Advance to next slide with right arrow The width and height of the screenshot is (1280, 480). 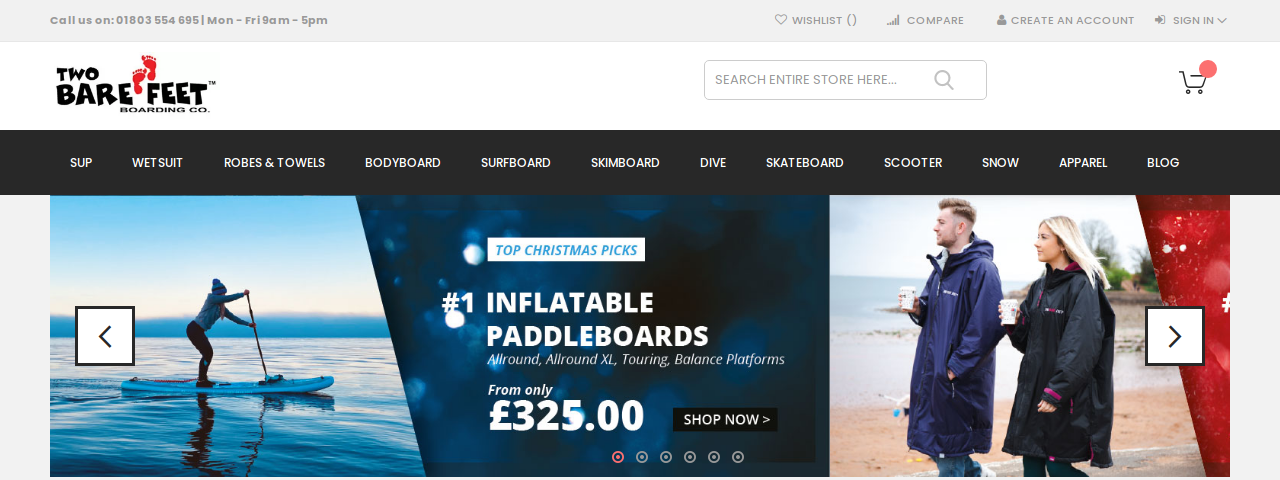[1175, 336]
